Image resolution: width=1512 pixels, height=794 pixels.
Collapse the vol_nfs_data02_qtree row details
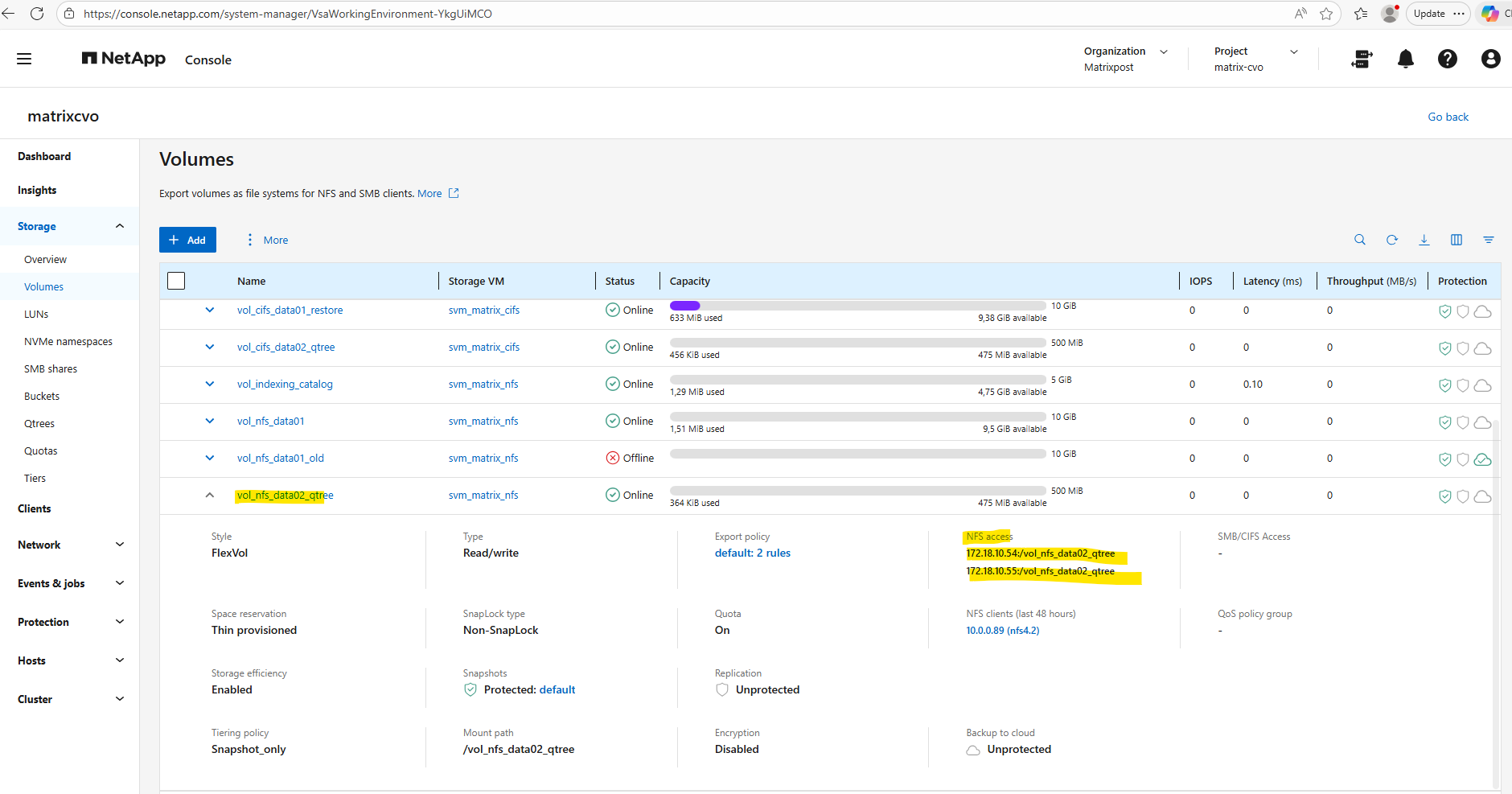pyautogui.click(x=210, y=496)
